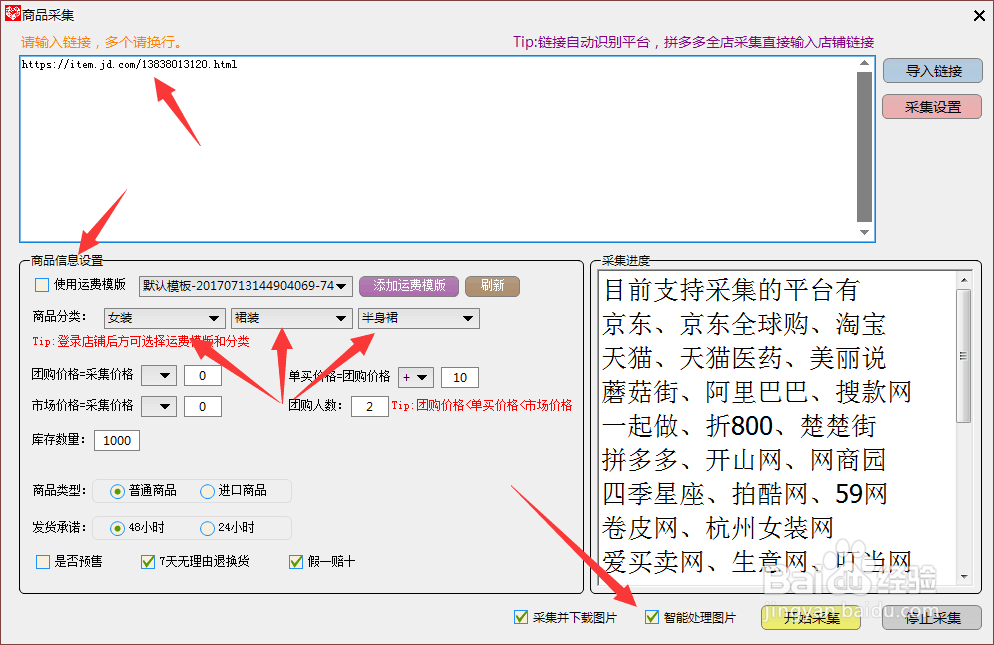Stop collection with the 停止采集 button
The height and width of the screenshot is (645, 994).
930,617
